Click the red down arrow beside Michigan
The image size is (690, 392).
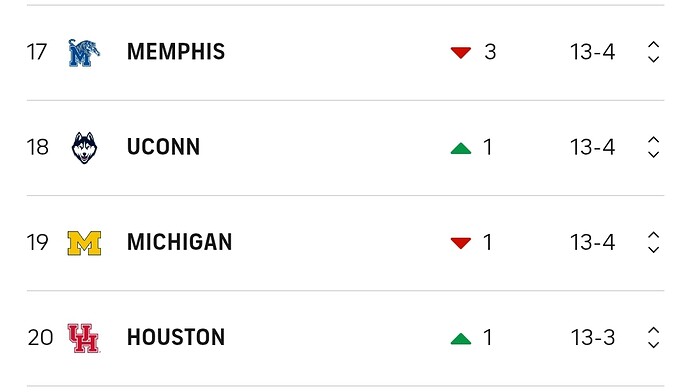[461, 243]
